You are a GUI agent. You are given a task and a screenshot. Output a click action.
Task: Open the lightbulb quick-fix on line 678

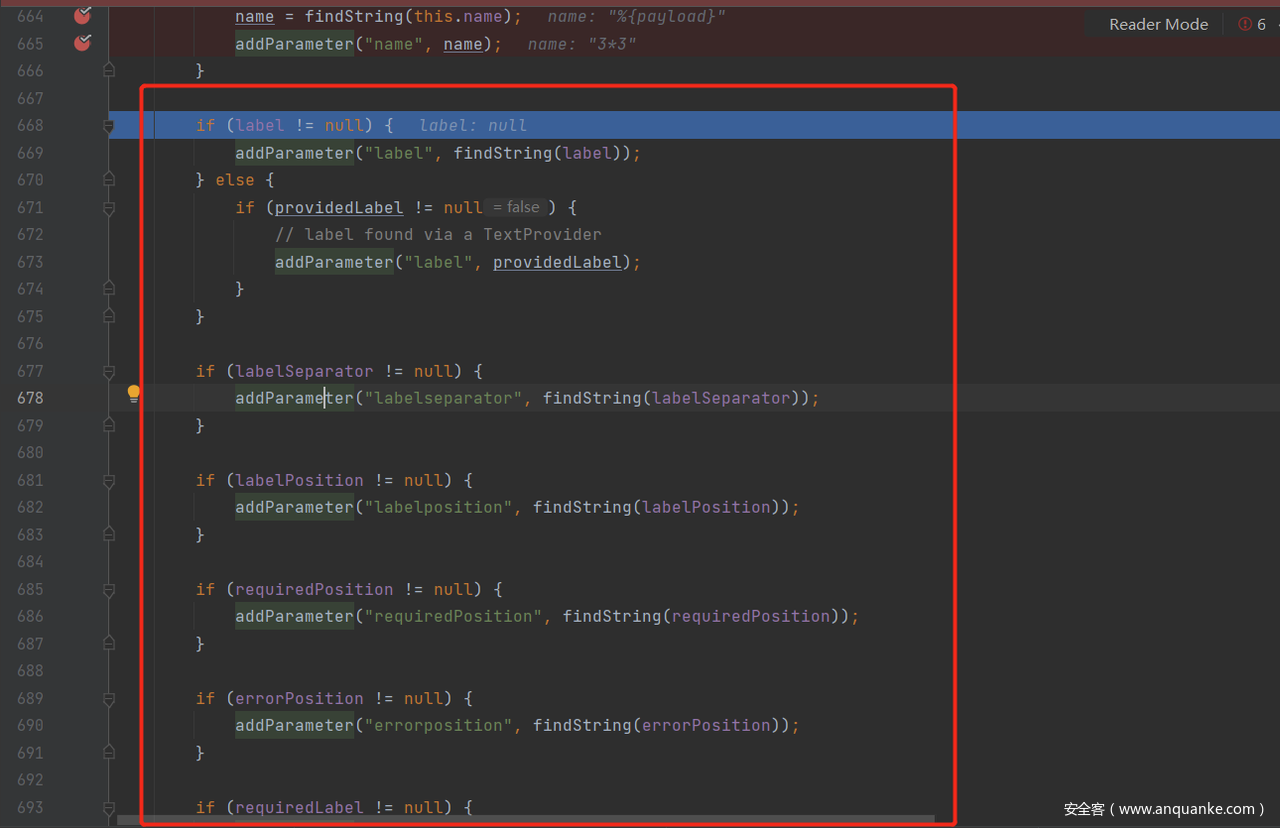[x=133, y=394]
